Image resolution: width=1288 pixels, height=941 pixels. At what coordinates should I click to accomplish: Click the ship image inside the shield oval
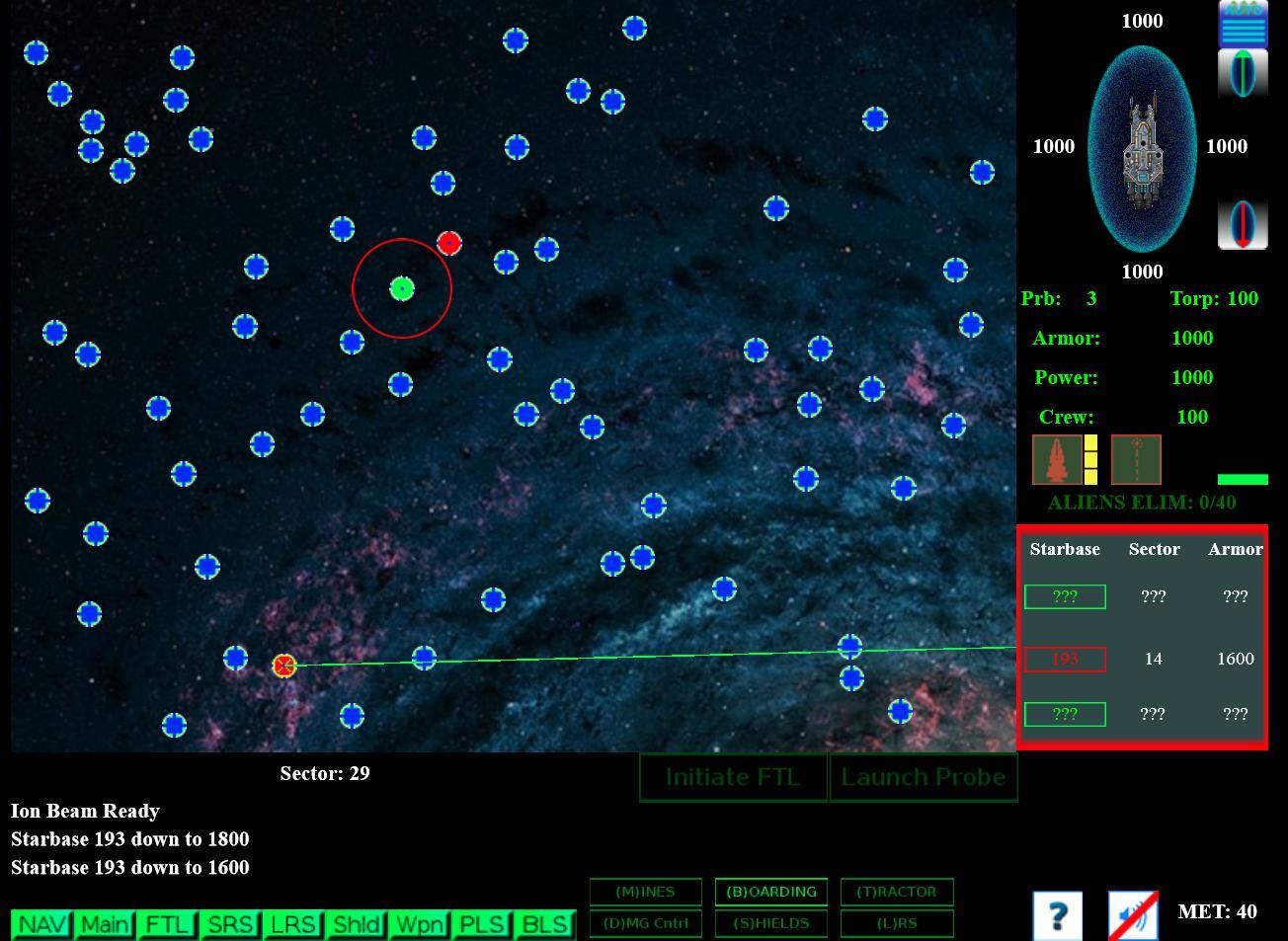1142,150
